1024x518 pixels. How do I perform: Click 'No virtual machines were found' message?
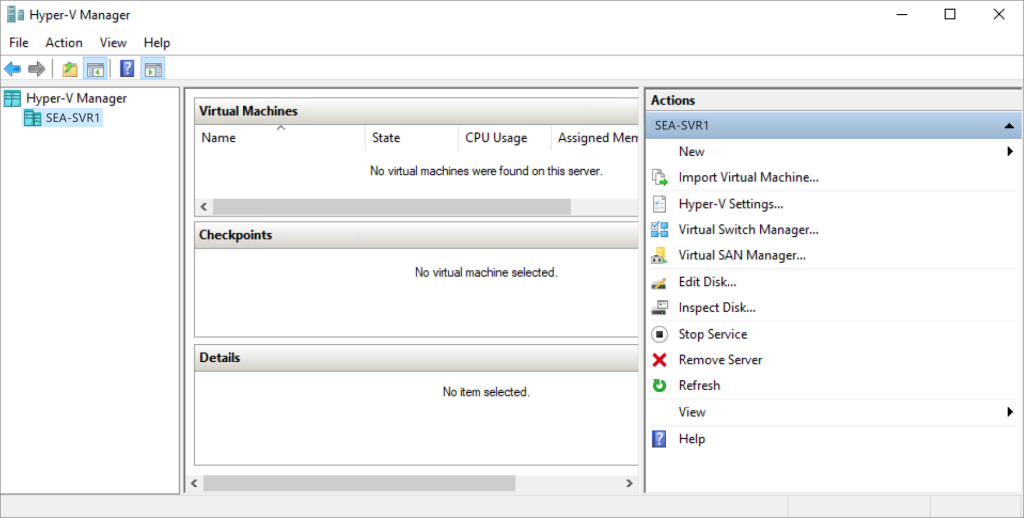coord(486,171)
